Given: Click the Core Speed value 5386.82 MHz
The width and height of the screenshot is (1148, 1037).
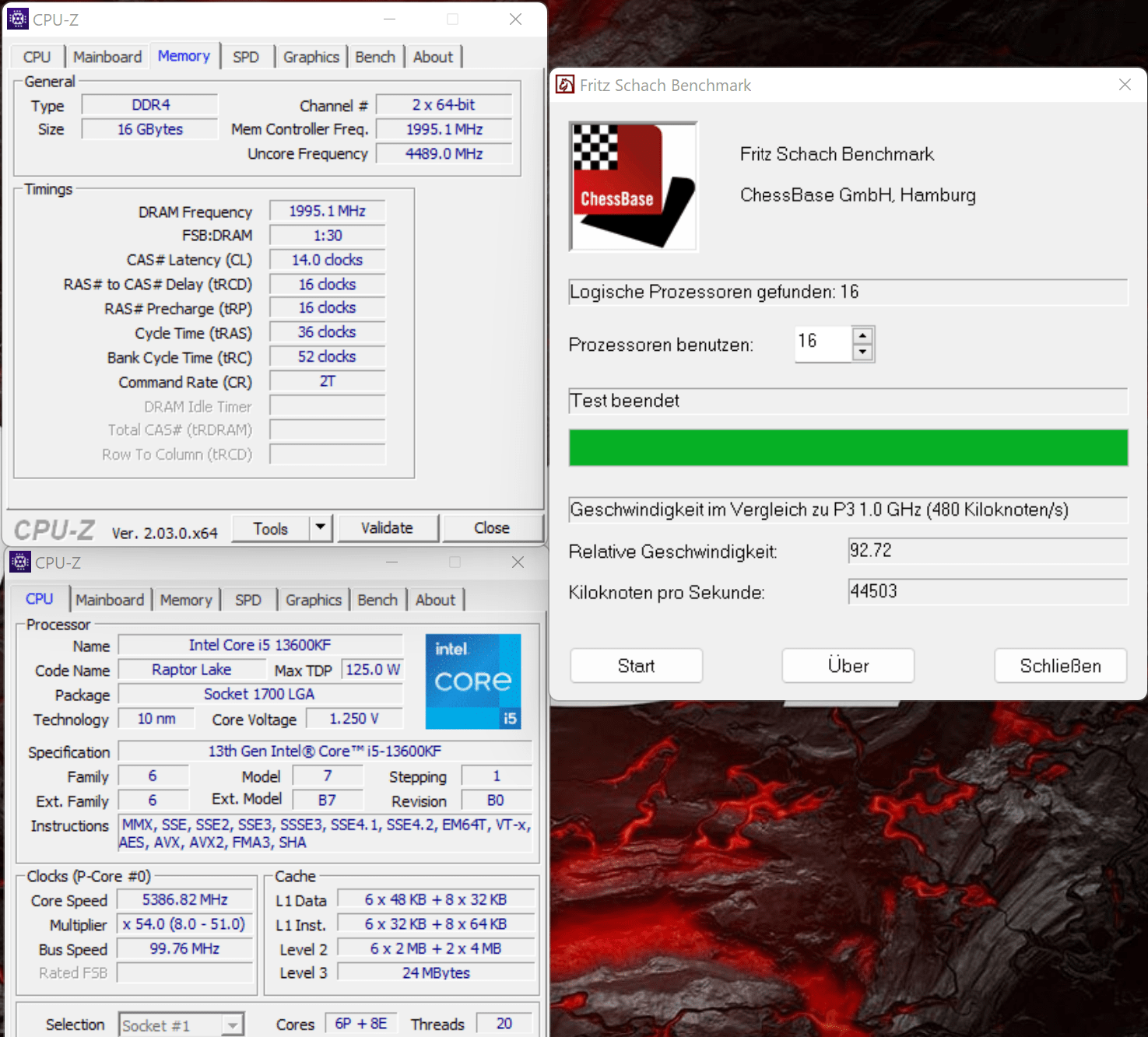Looking at the screenshot, I should point(184,899).
